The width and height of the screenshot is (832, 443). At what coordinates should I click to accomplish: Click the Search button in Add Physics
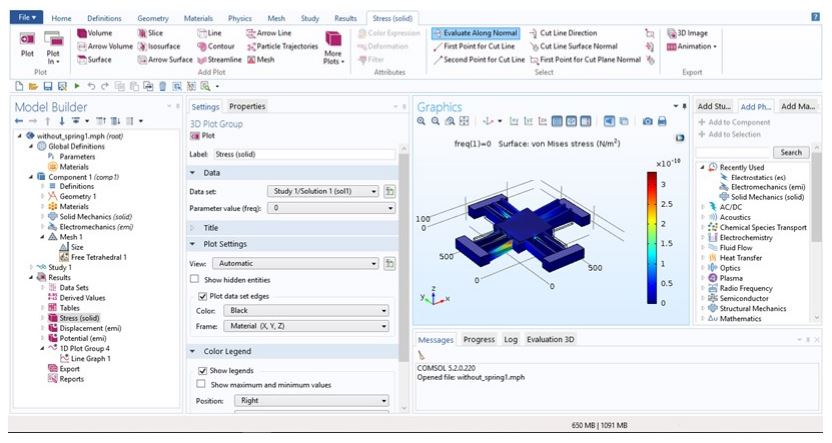(791, 153)
